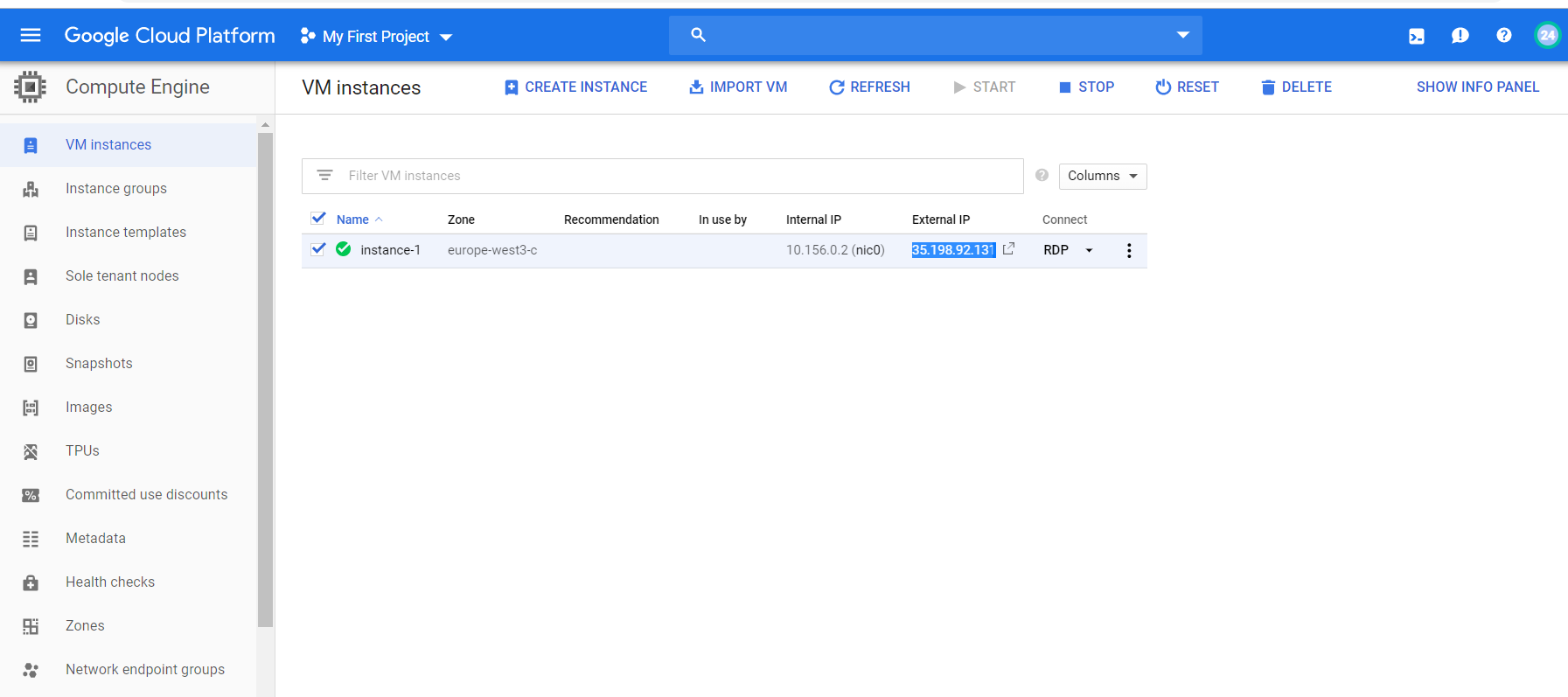Click the Images sidebar icon
Viewport: 1568px width, 697px height.
[31, 408]
